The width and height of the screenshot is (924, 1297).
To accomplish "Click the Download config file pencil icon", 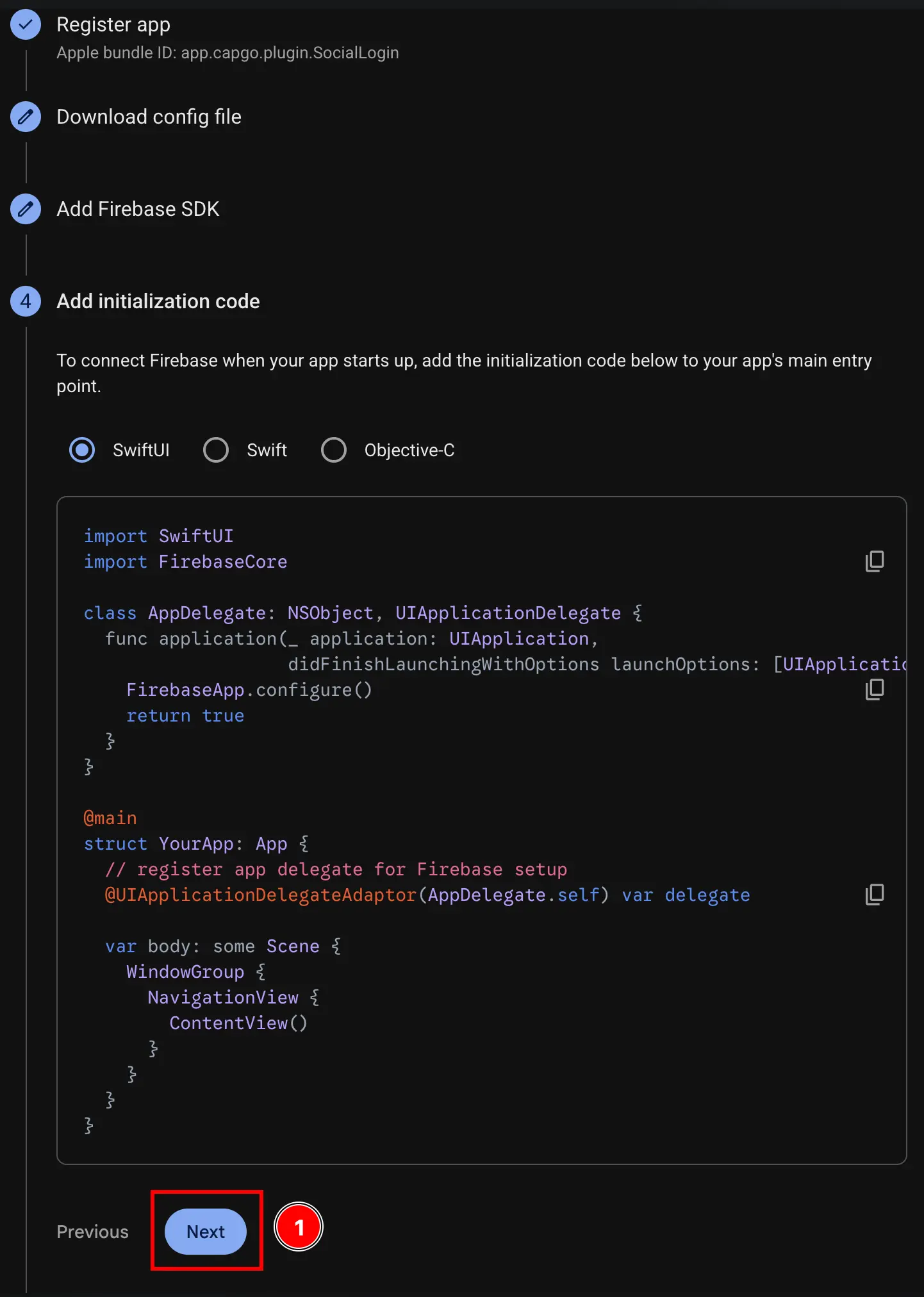I will pos(26,117).
